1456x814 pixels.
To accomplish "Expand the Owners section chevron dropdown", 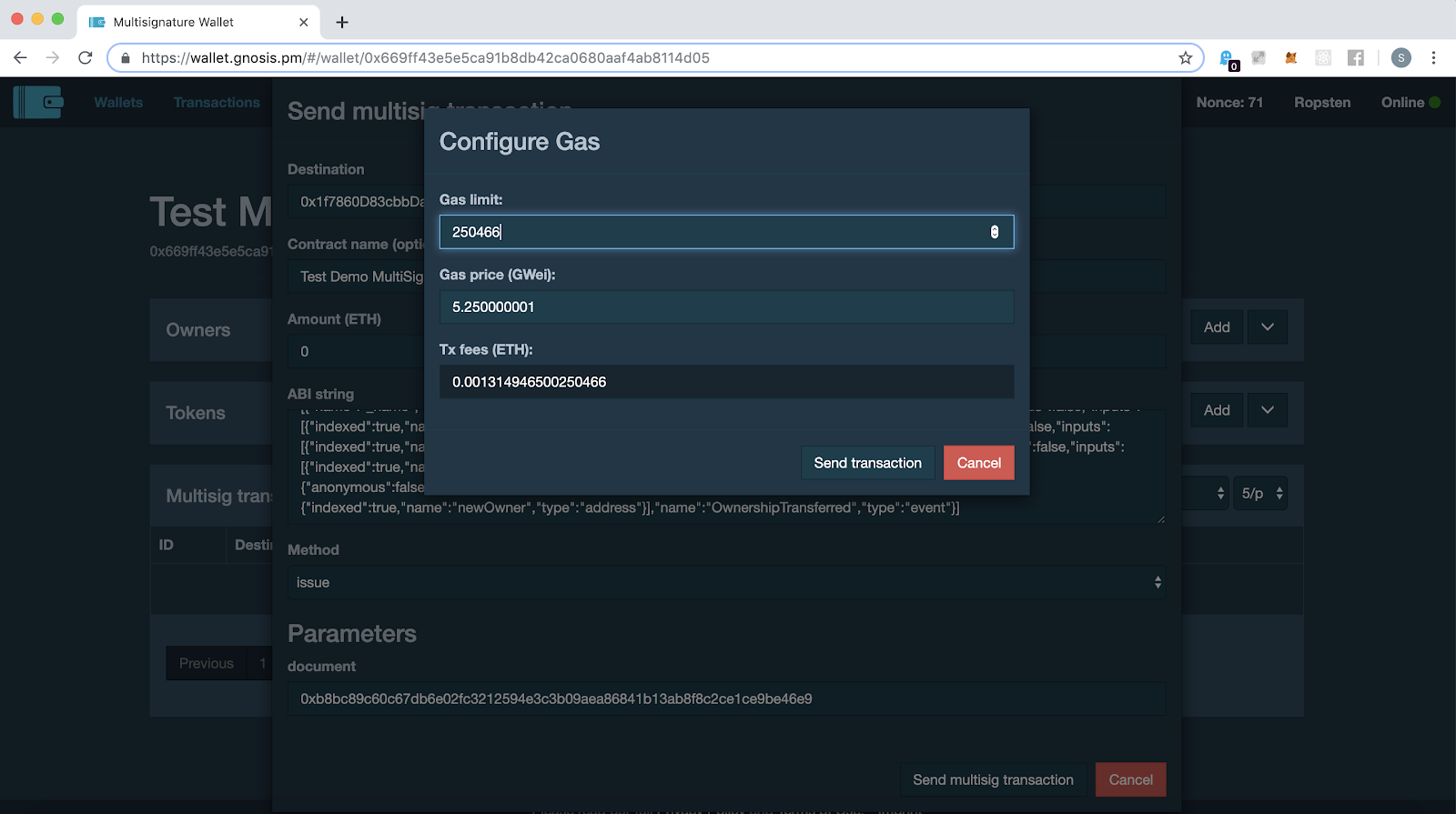I will click(x=1267, y=327).
